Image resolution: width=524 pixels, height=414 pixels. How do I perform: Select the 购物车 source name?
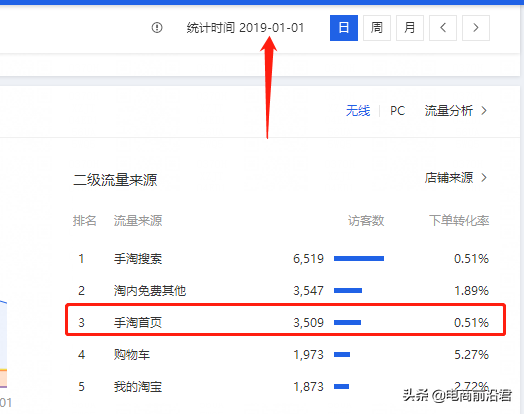pyautogui.click(x=132, y=354)
